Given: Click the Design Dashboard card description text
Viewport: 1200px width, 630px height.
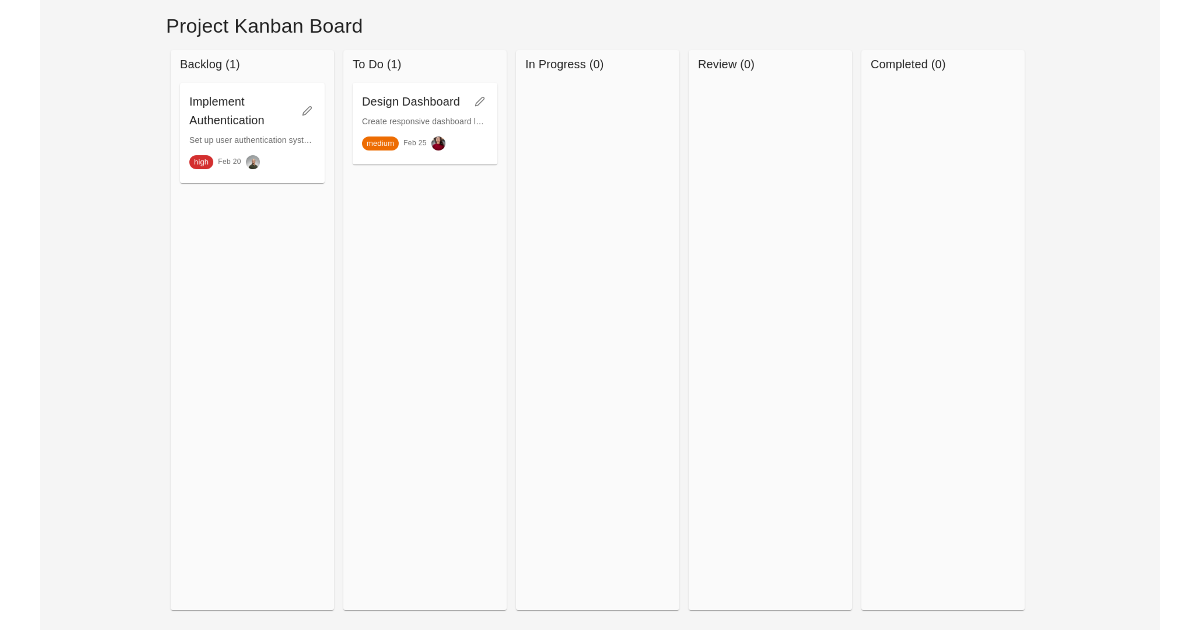Looking at the screenshot, I should pos(423,121).
